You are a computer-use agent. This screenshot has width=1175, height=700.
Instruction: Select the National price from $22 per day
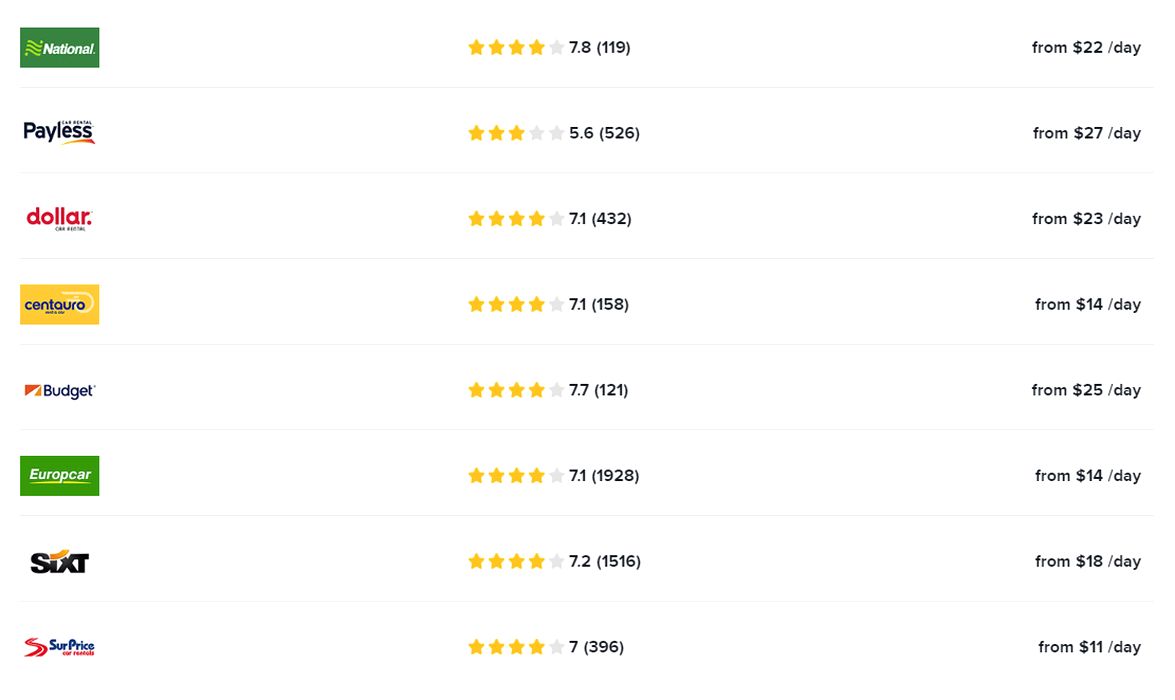1086,48
